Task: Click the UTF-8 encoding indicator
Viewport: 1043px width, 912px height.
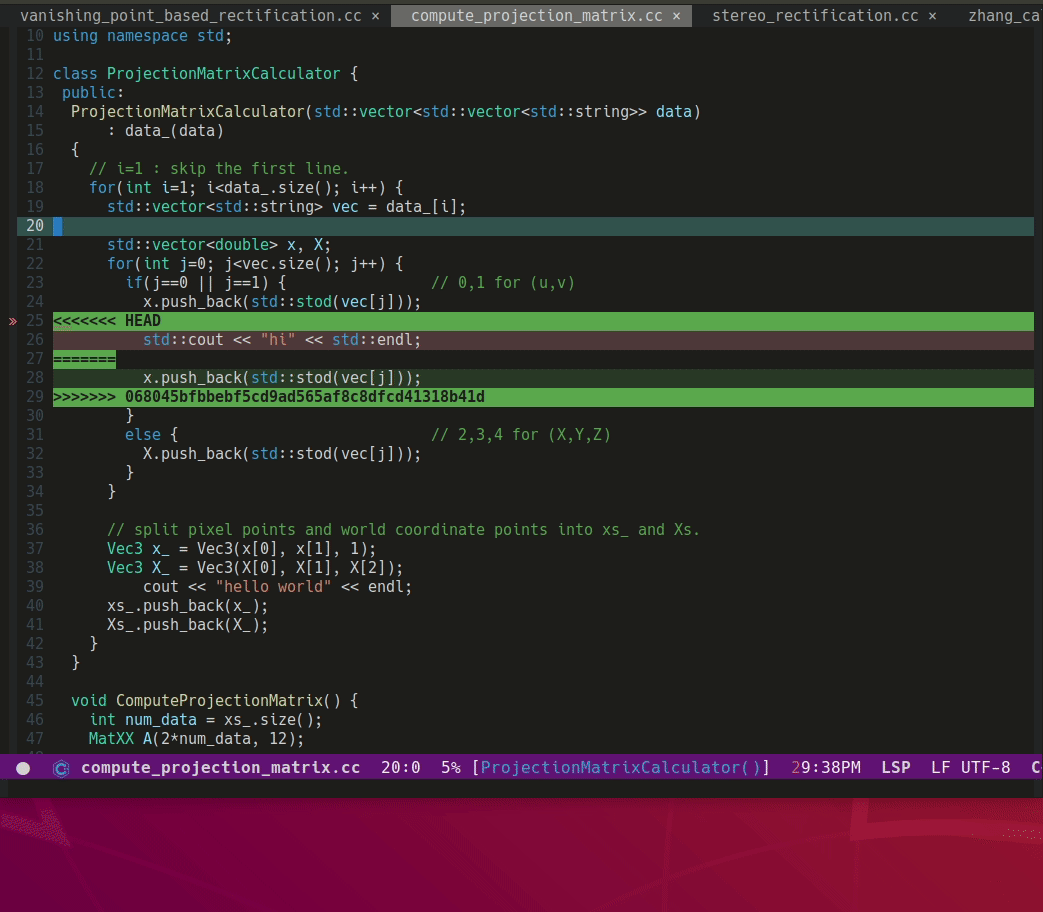Action: click(x=985, y=768)
